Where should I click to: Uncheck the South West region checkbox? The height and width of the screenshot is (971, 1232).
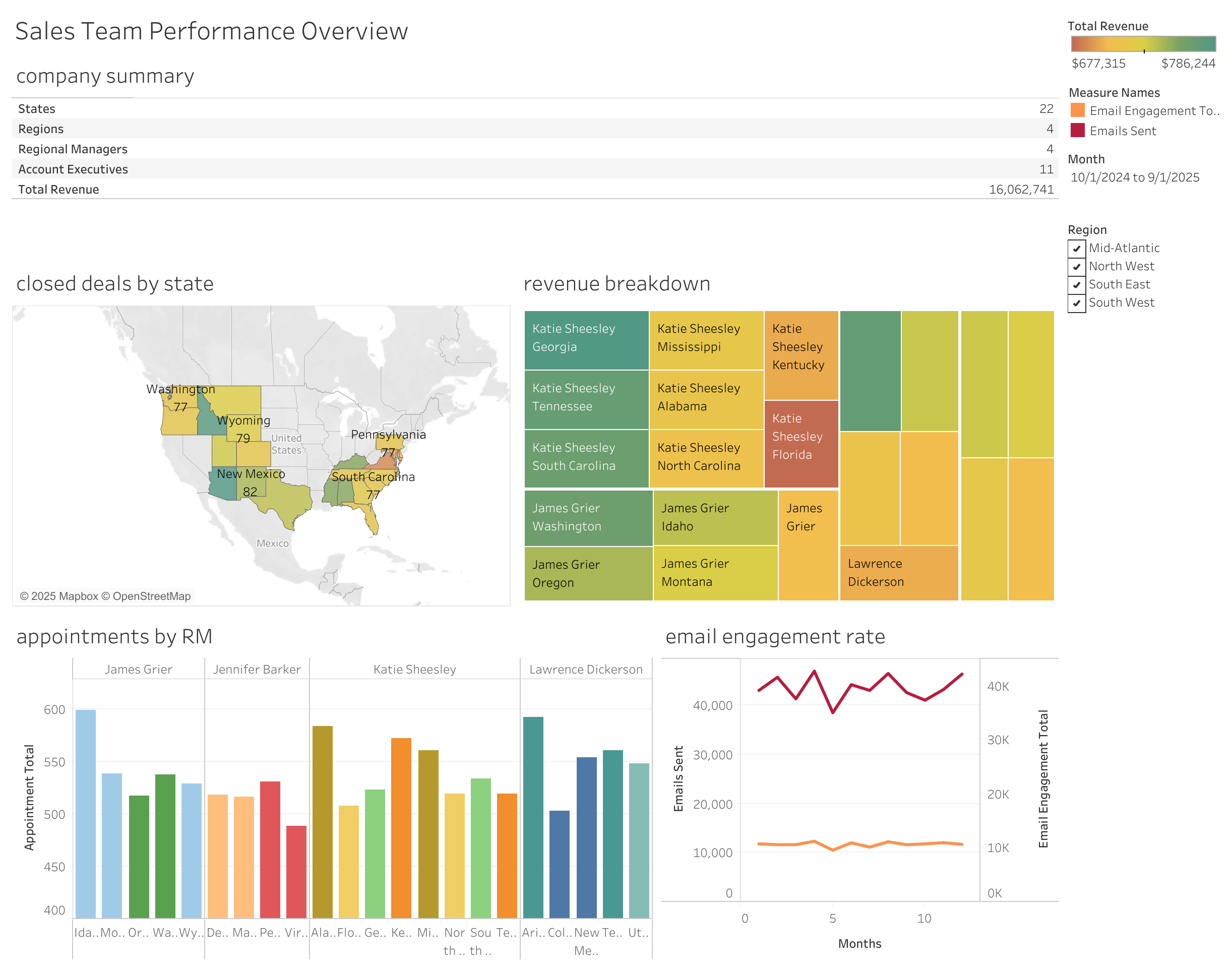point(1076,303)
